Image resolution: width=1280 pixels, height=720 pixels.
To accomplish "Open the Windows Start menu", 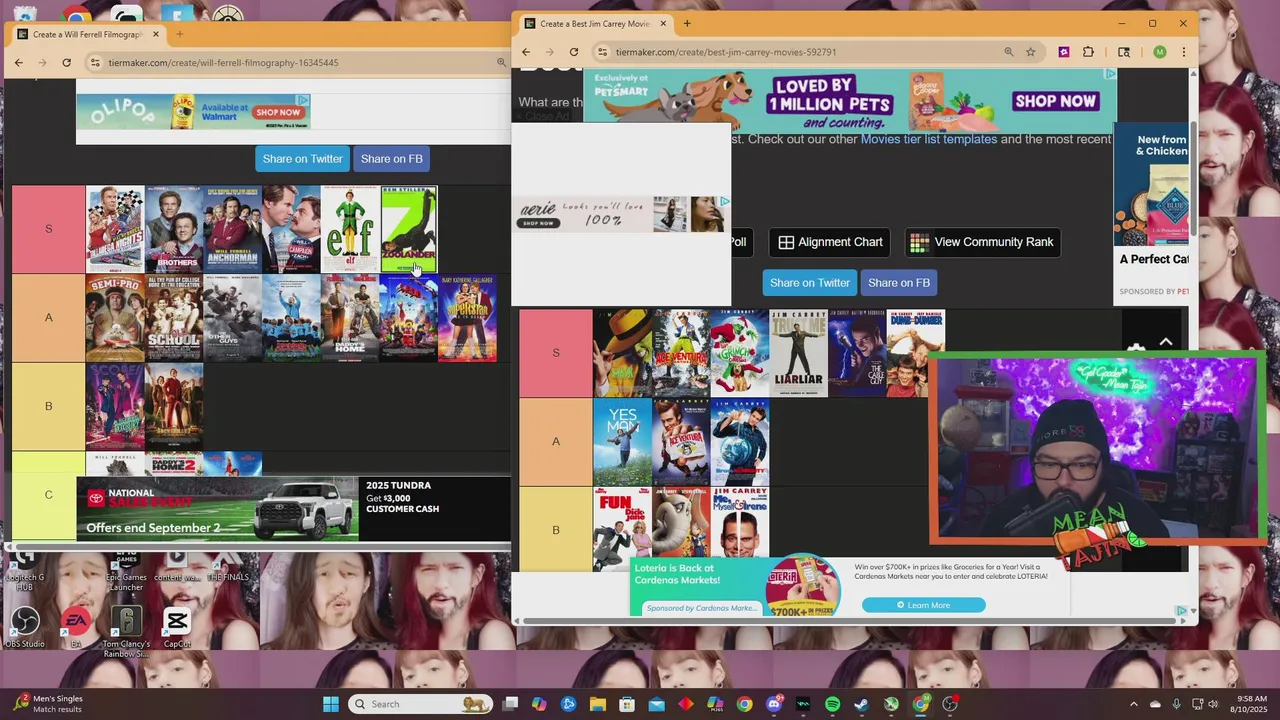I will [331, 704].
